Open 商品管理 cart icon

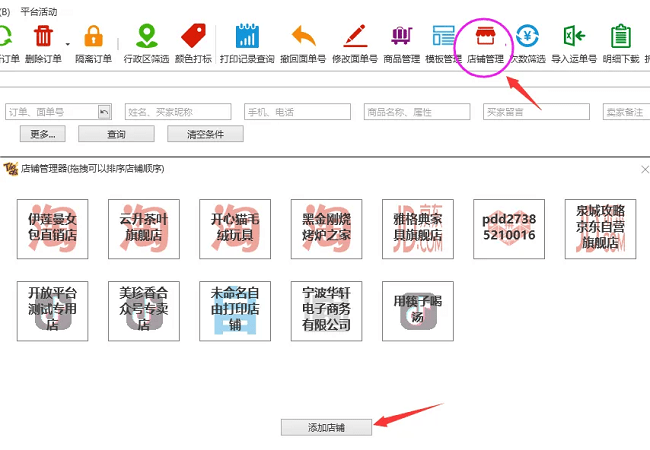[401, 38]
